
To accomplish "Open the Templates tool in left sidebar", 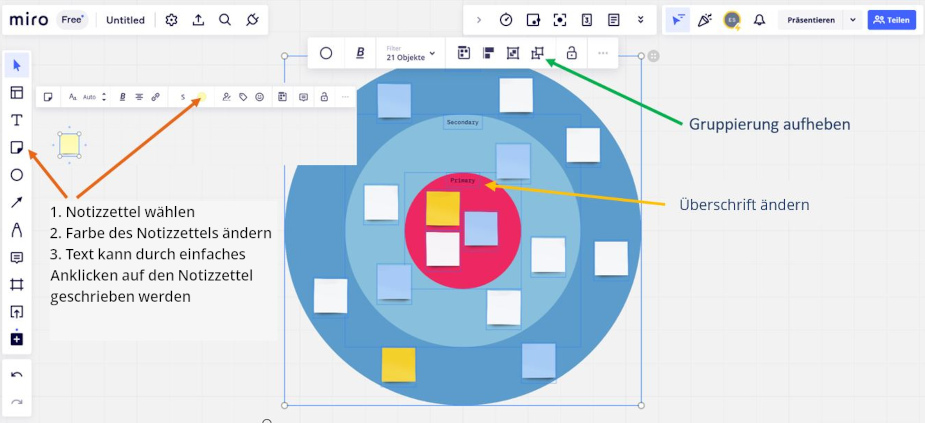I will 17,93.
